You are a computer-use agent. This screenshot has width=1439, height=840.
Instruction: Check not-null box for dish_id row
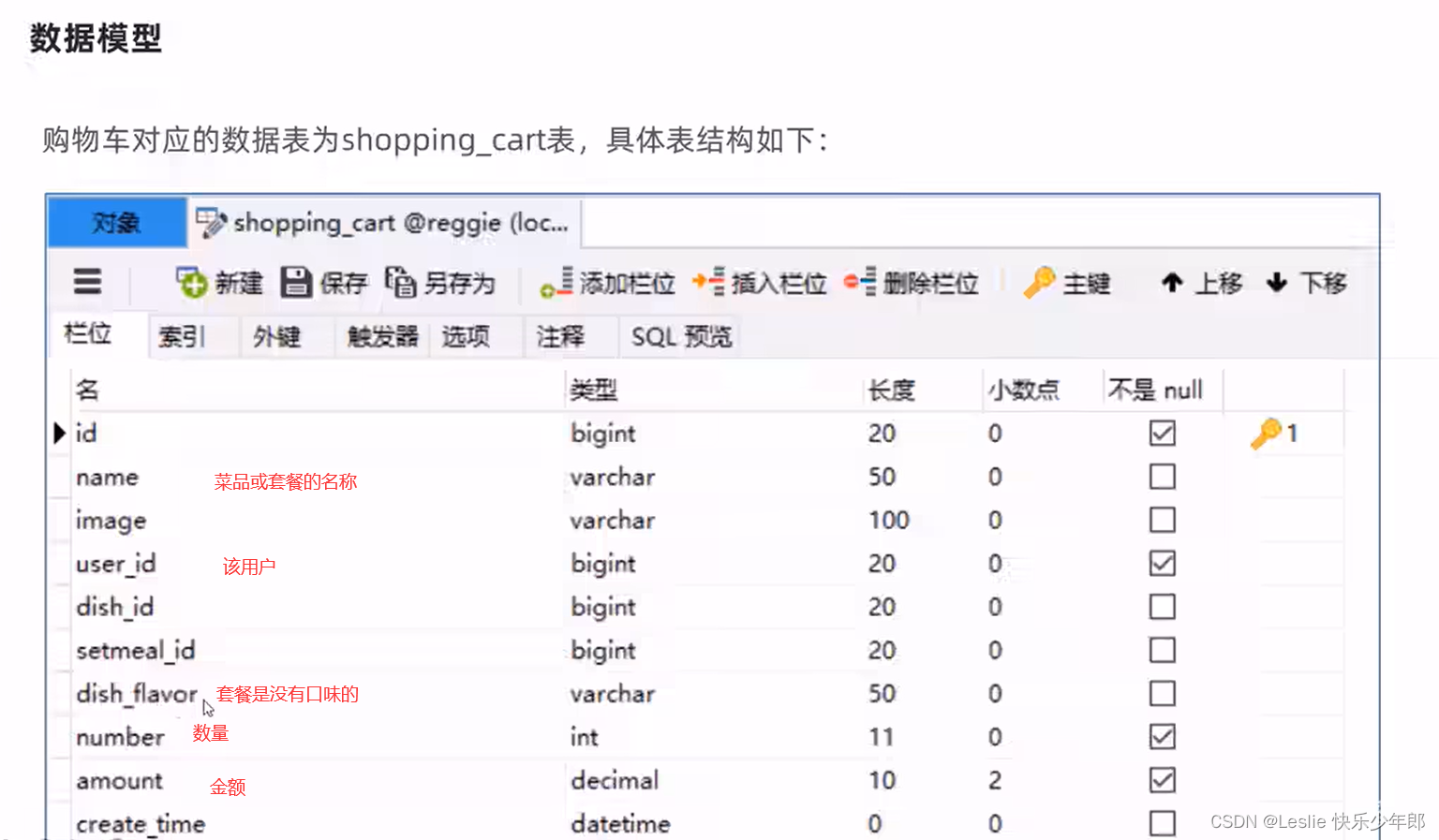point(1163,607)
